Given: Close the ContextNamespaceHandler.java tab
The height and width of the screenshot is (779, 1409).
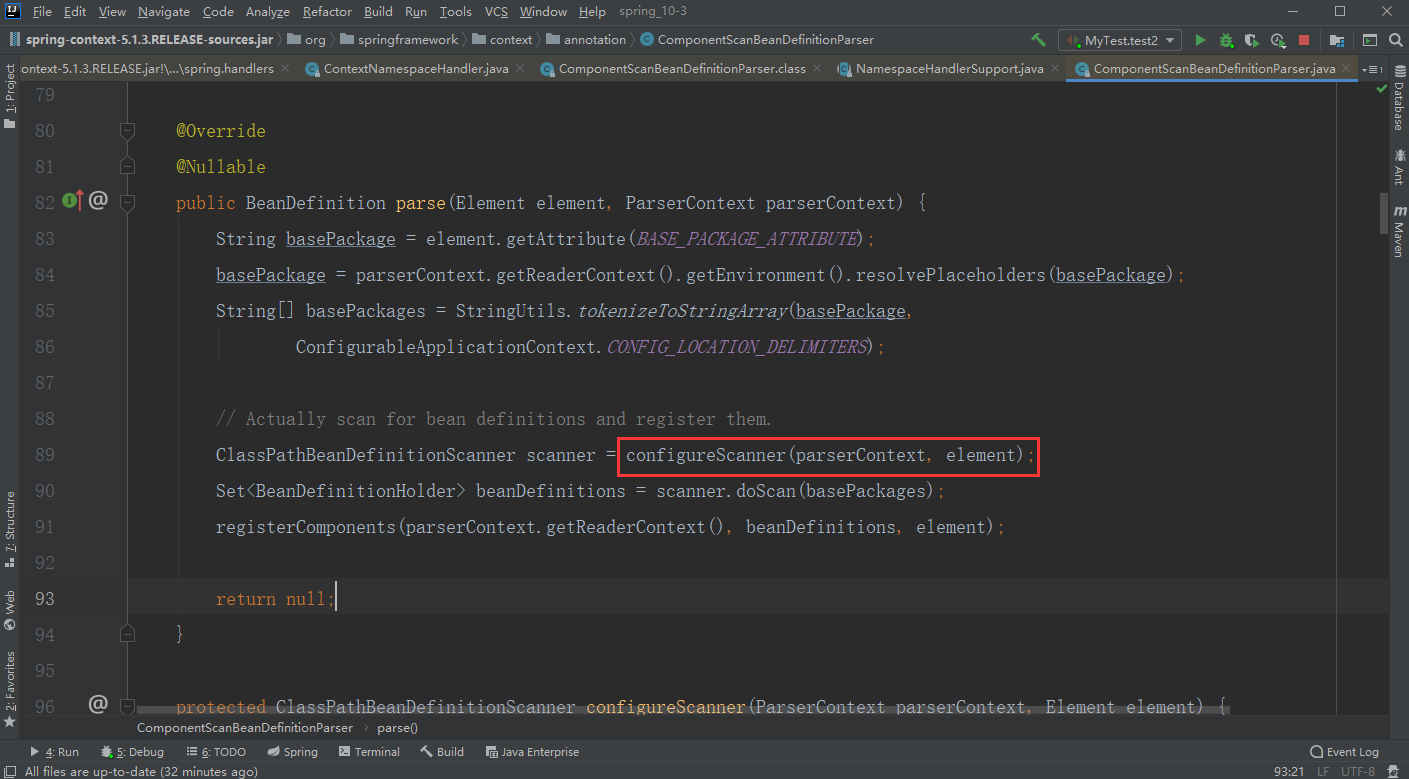Looking at the screenshot, I should tap(521, 69).
